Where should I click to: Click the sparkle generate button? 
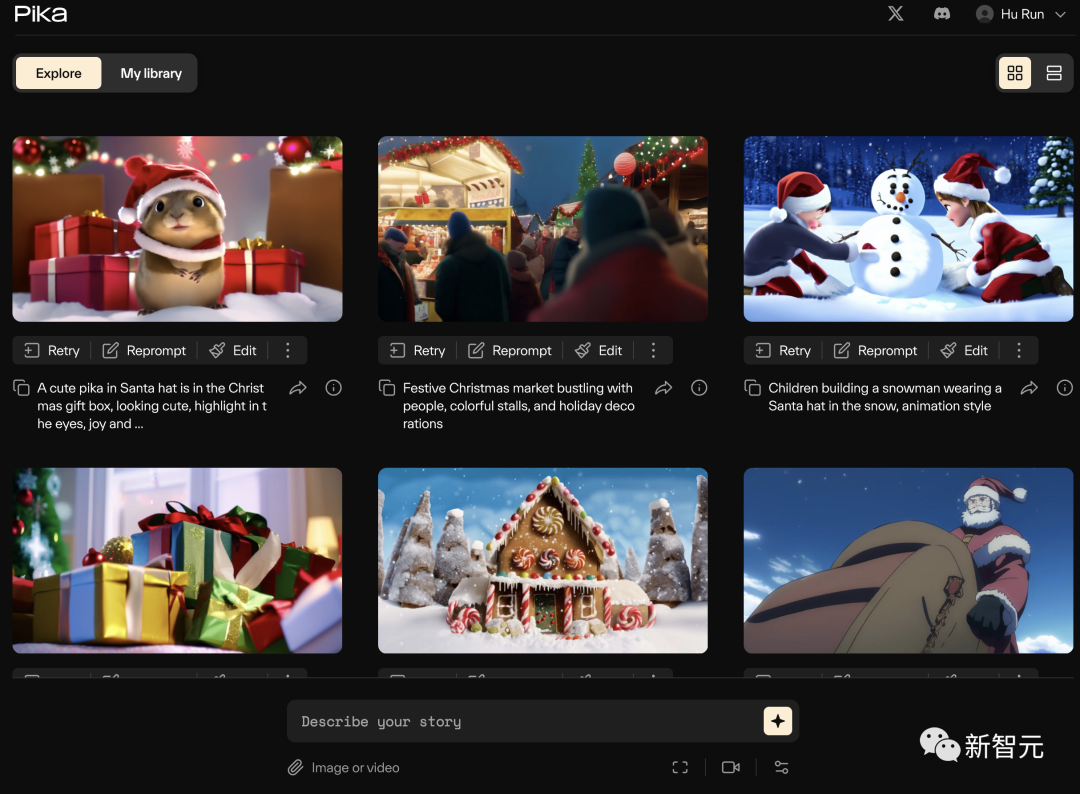coord(777,721)
